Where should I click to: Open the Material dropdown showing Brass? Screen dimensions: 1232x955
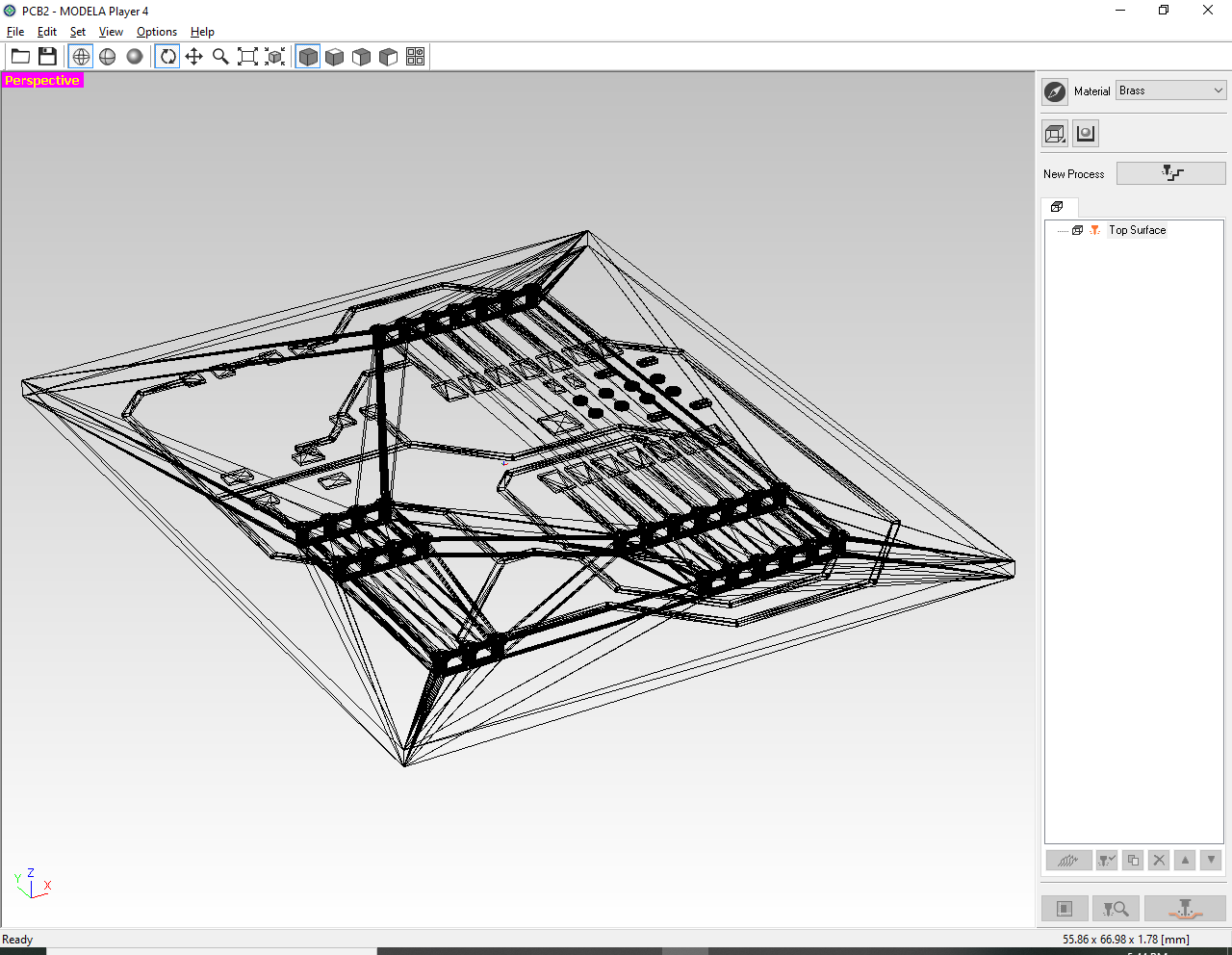(1170, 90)
